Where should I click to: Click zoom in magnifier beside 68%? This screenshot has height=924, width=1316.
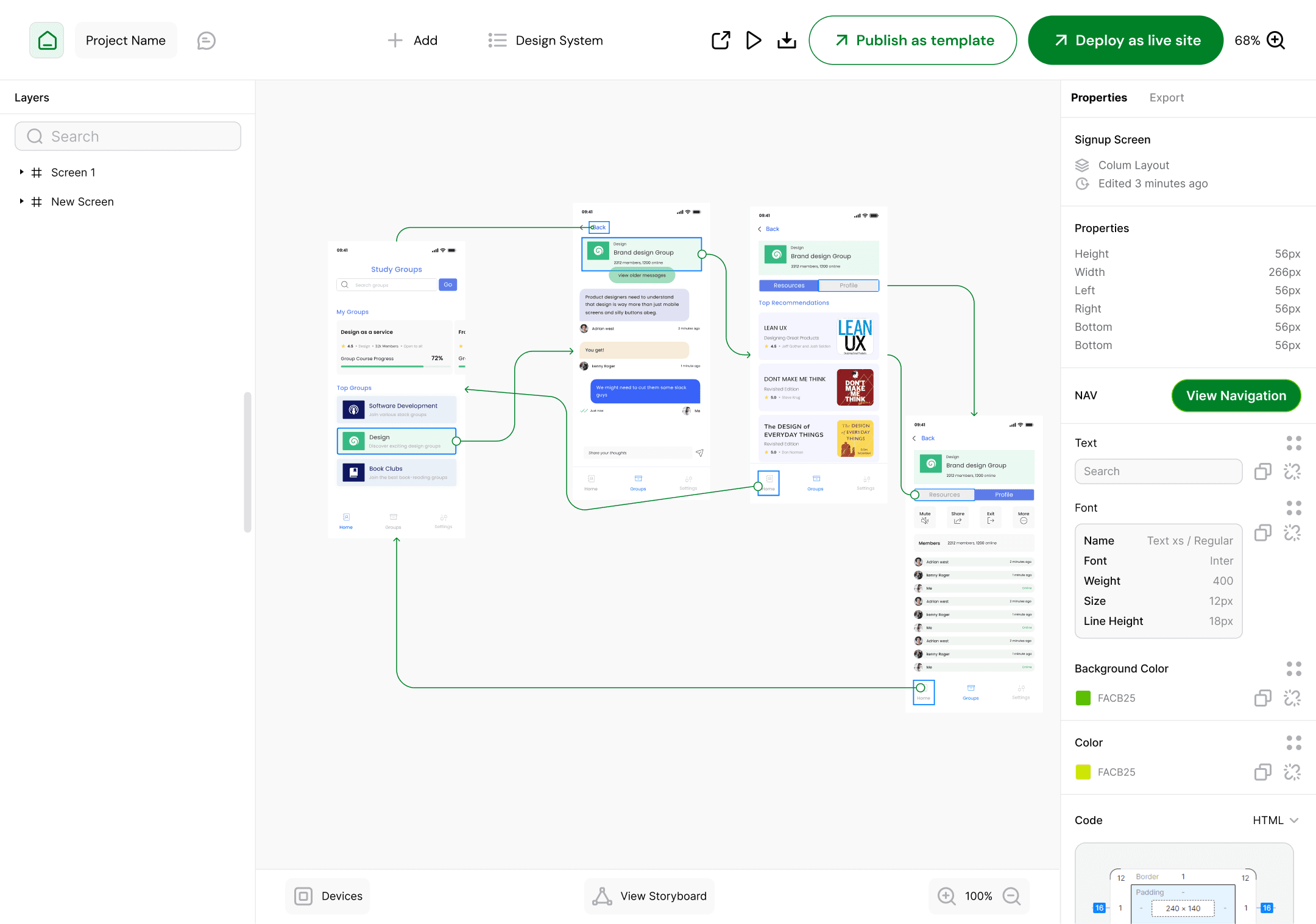point(1276,40)
